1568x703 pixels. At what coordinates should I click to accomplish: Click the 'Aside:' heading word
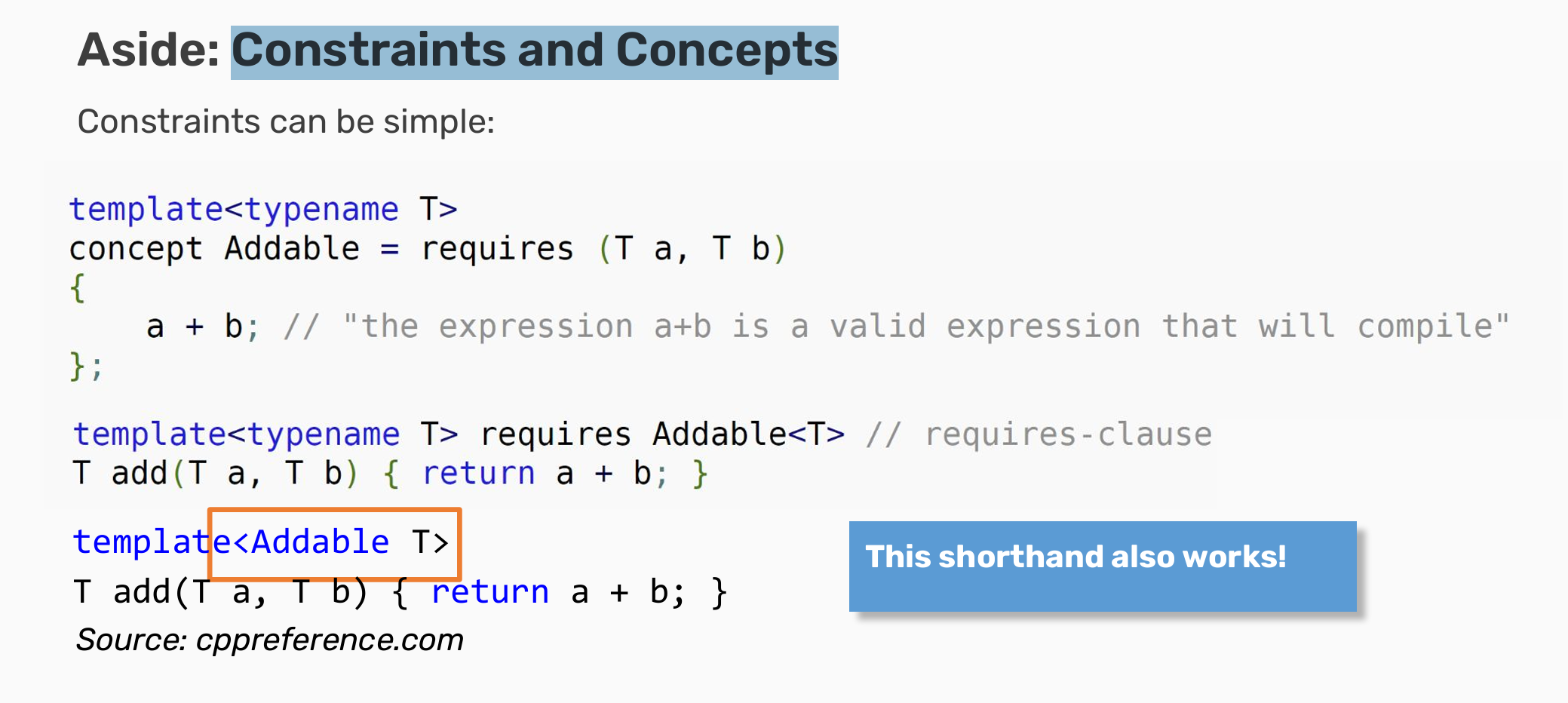pos(149,51)
